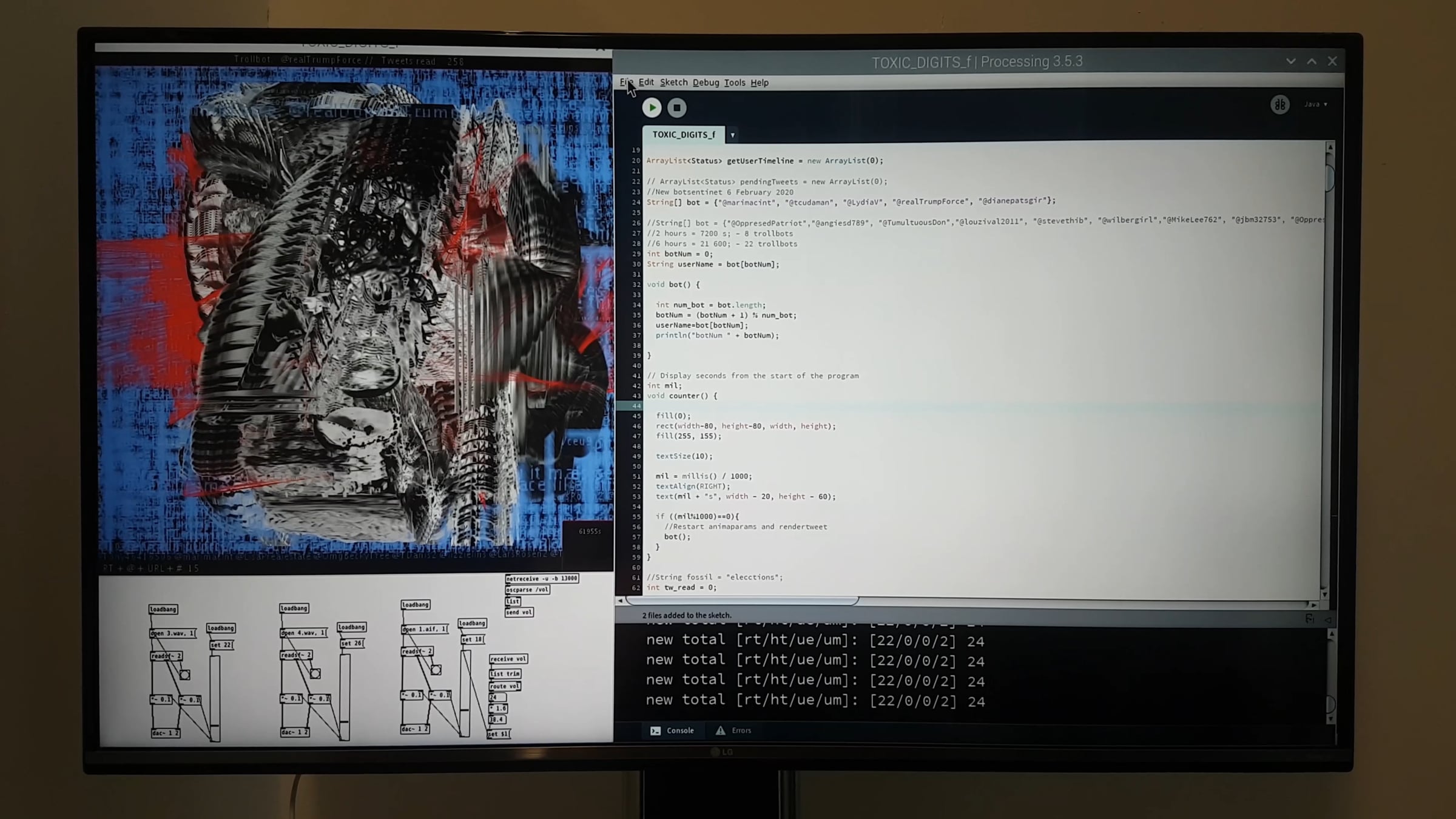Open the Tools menu

point(734,83)
